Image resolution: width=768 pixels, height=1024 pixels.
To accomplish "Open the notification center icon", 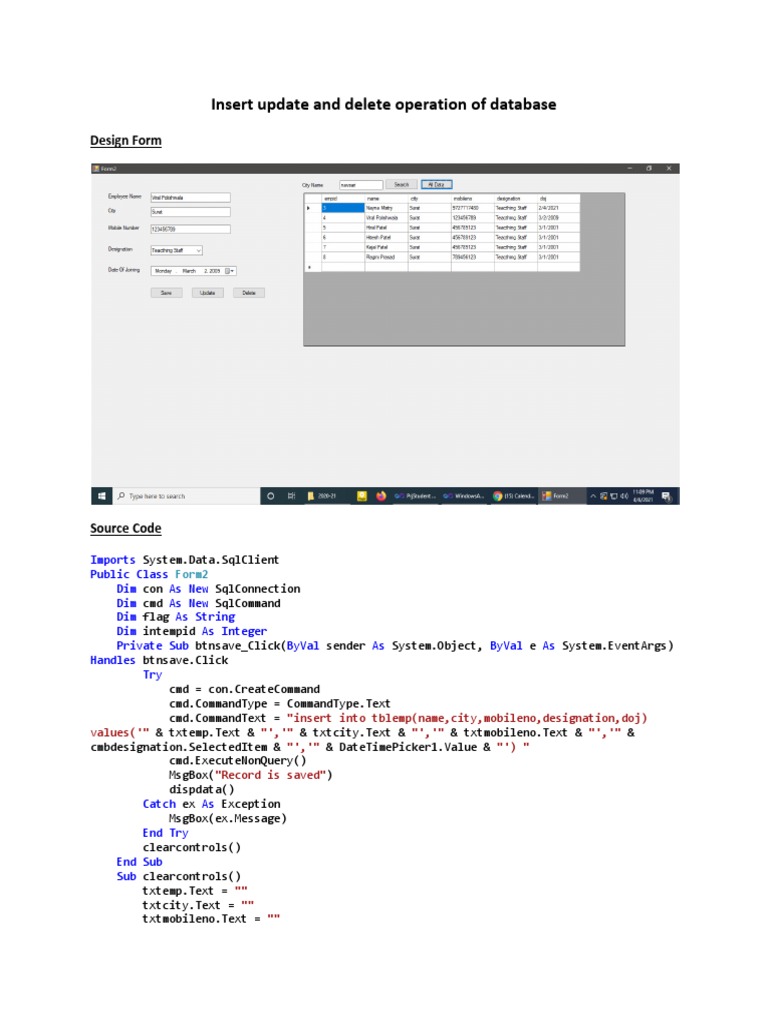I will click(667, 496).
